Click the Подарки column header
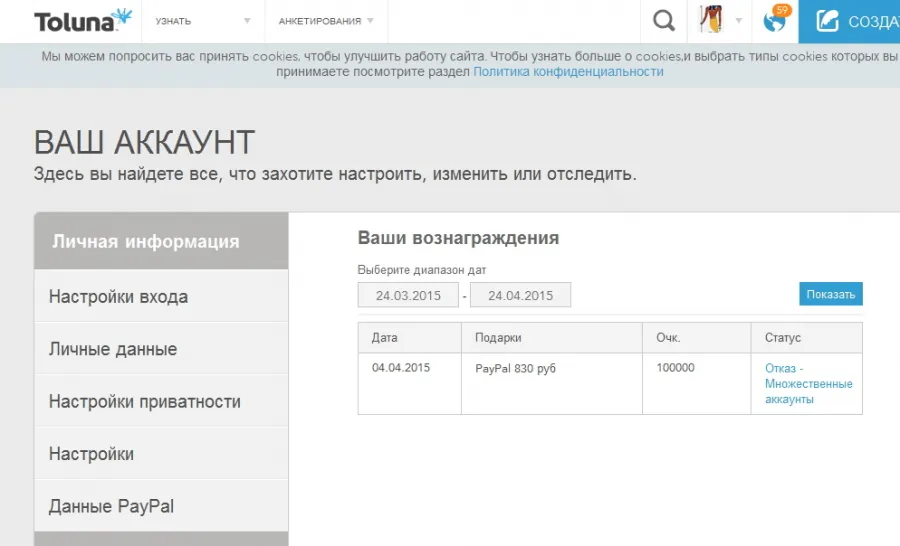900x546 pixels. 552,338
